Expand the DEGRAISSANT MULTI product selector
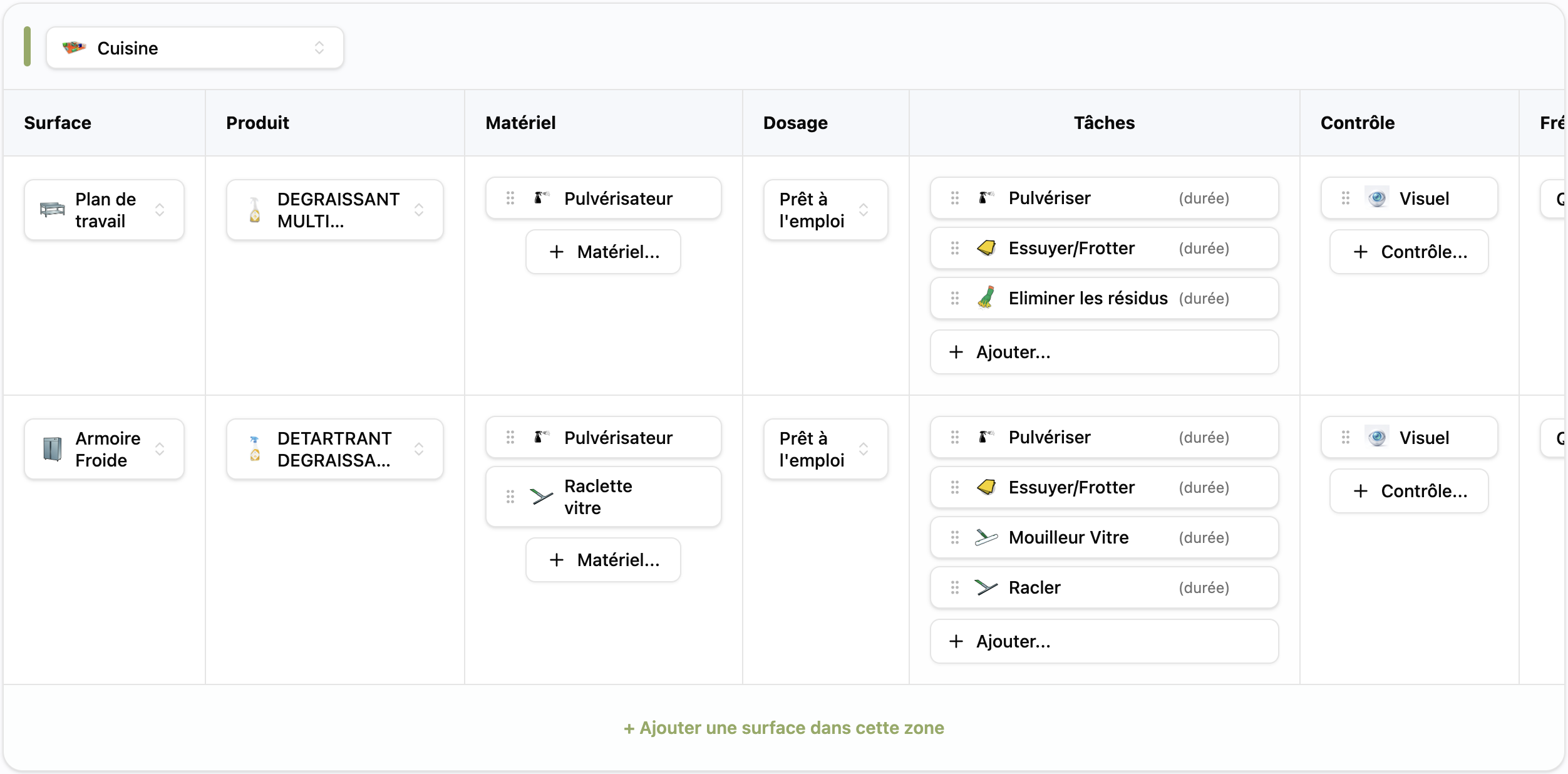This screenshot has width=1568, height=774. 419,210
